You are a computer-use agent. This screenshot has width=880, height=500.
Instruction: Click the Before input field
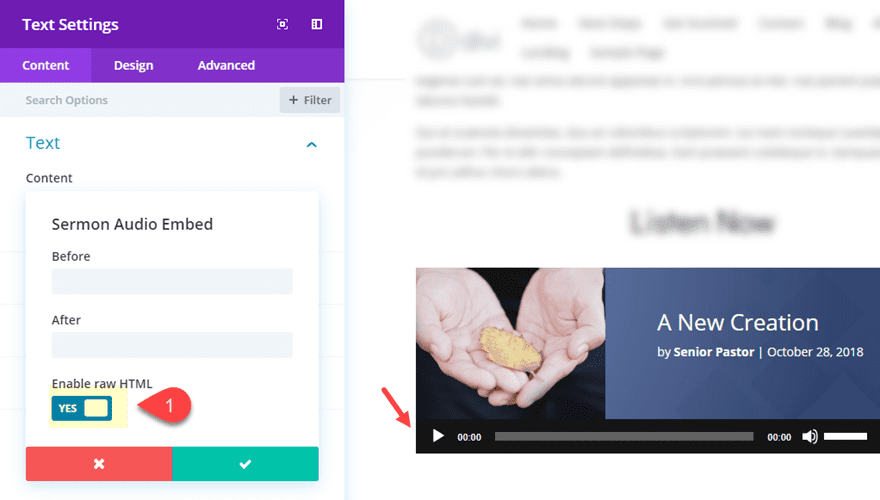[x=172, y=281]
